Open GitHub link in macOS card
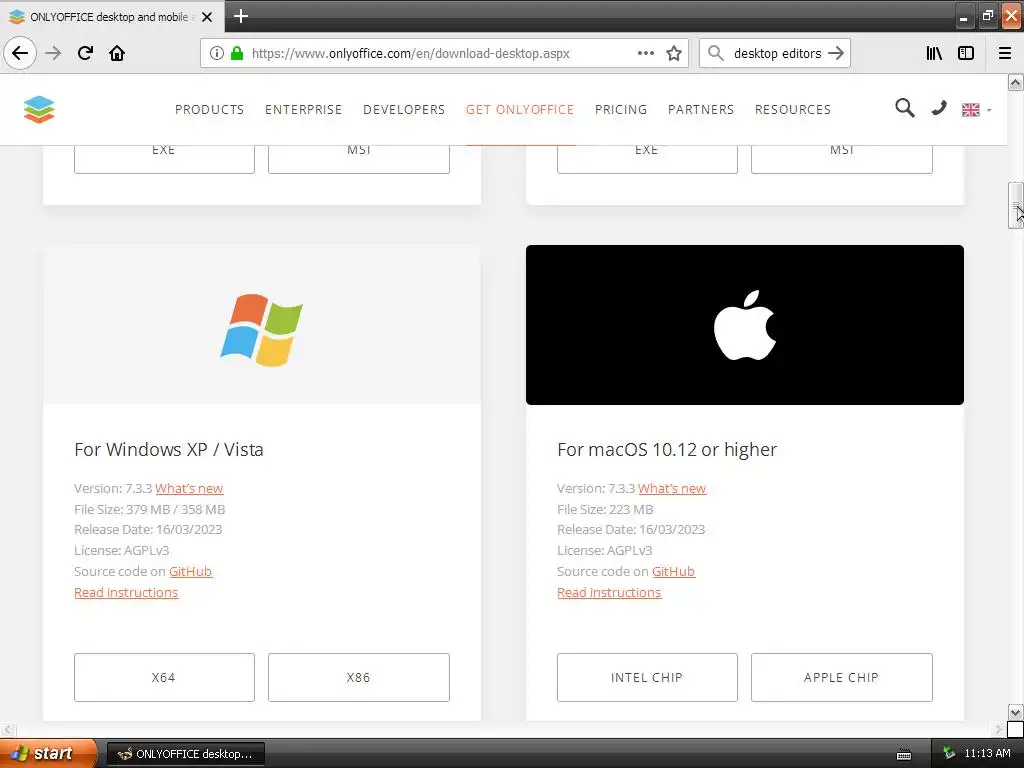 tap(673, 571)
